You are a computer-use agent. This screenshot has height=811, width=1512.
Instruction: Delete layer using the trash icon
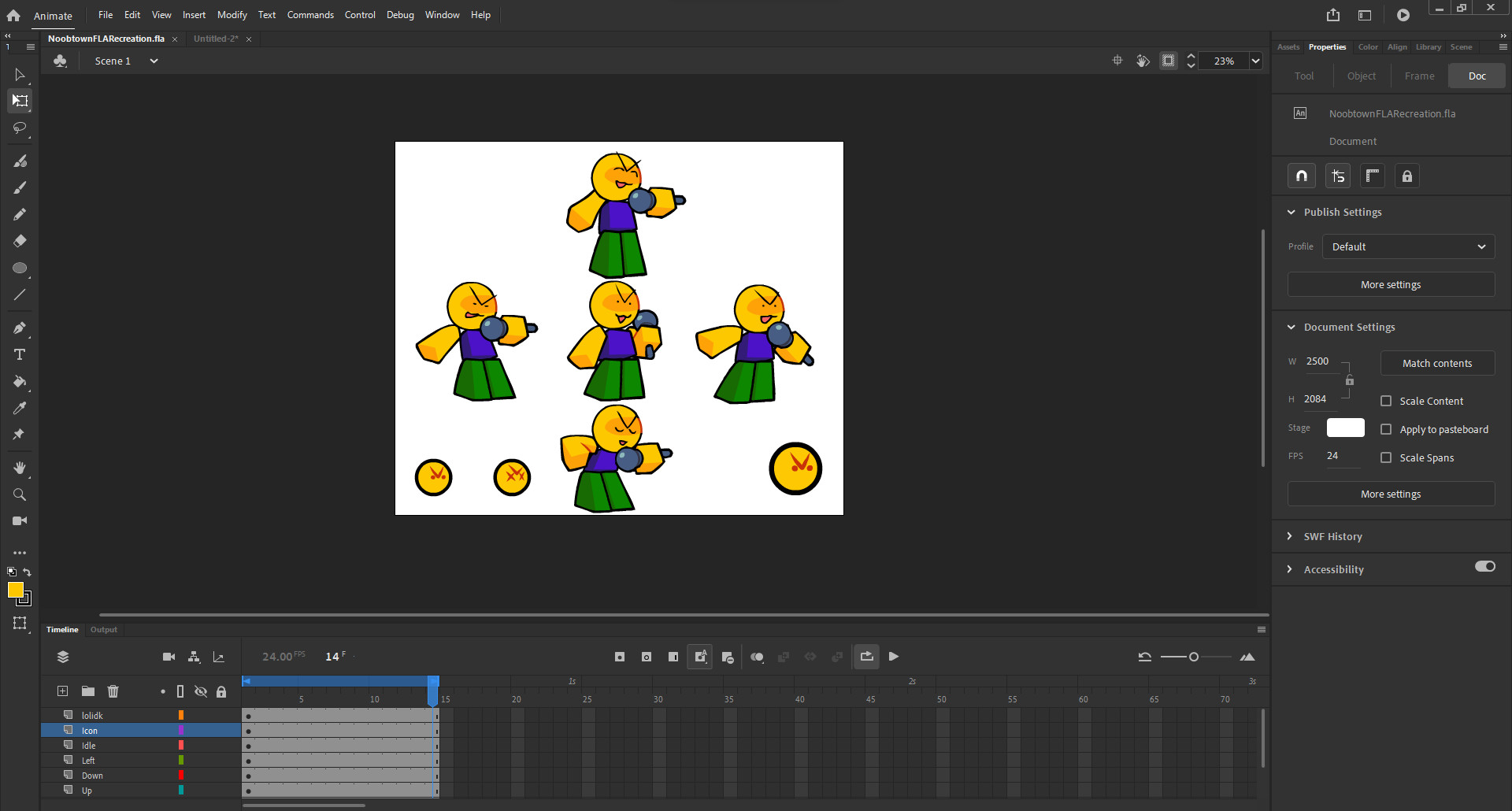click(x=113, y=691)
